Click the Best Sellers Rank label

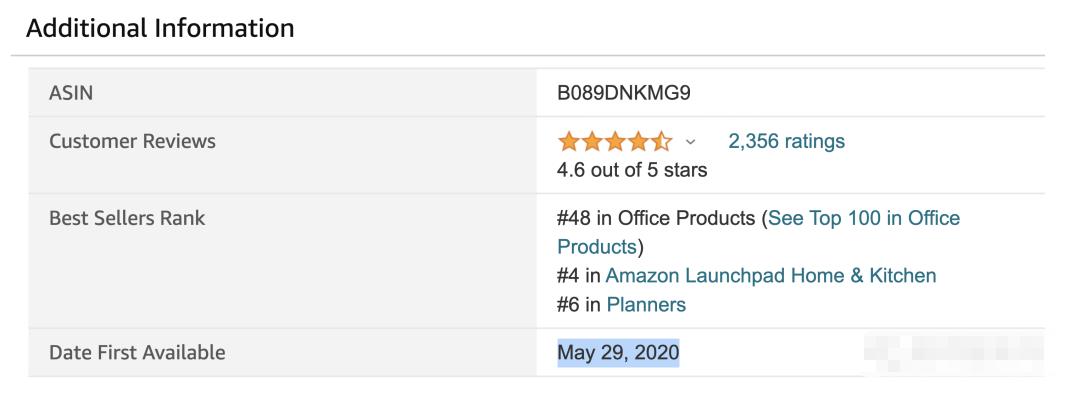tap(127, 218)
